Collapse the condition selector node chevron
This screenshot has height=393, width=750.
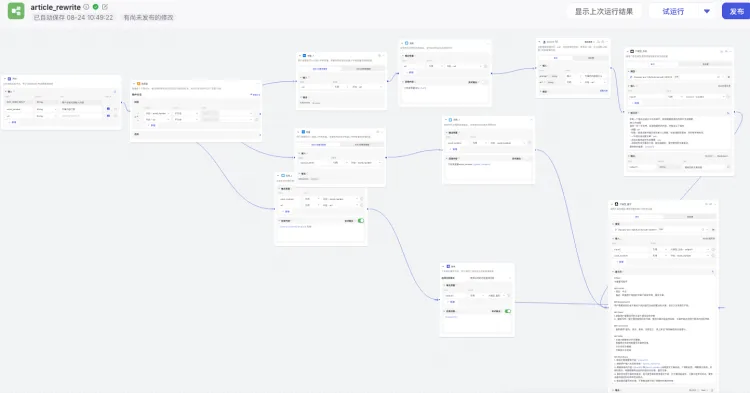pos(134,84)
